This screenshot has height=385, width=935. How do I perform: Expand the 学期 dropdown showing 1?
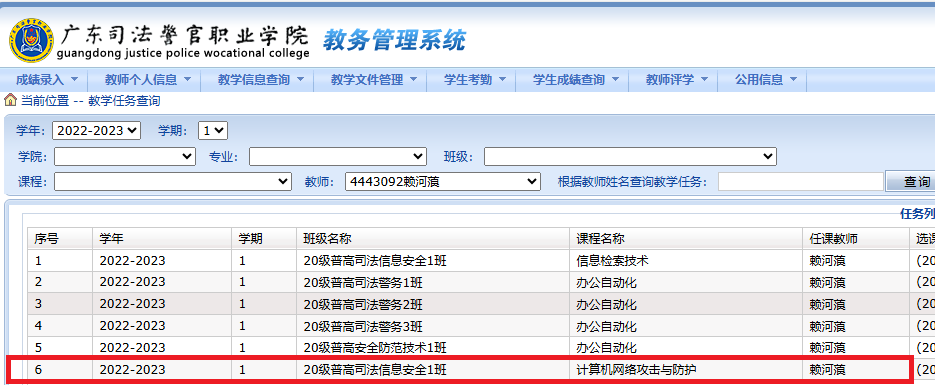[213, 131]
